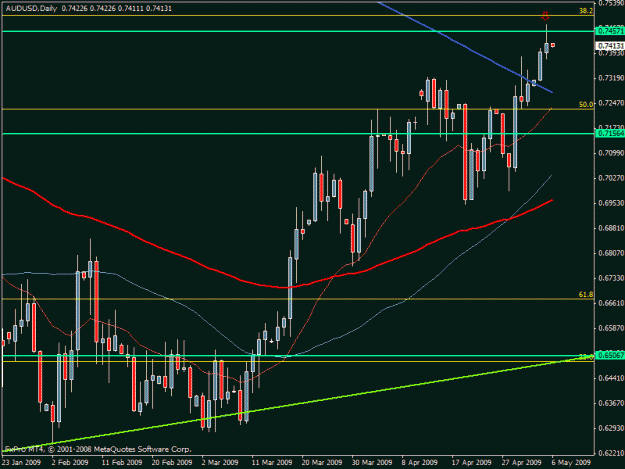Click 0.63670 on the price axis
This screenshot has height=469, width=625.
(611, 403)
